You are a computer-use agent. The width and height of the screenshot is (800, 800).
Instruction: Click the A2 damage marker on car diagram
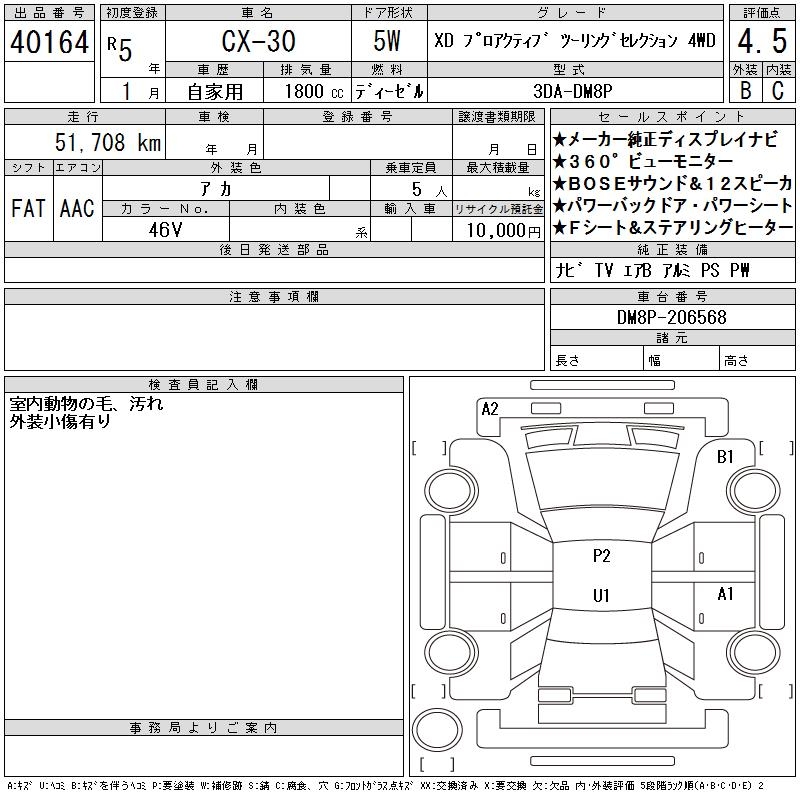point(490,408)
